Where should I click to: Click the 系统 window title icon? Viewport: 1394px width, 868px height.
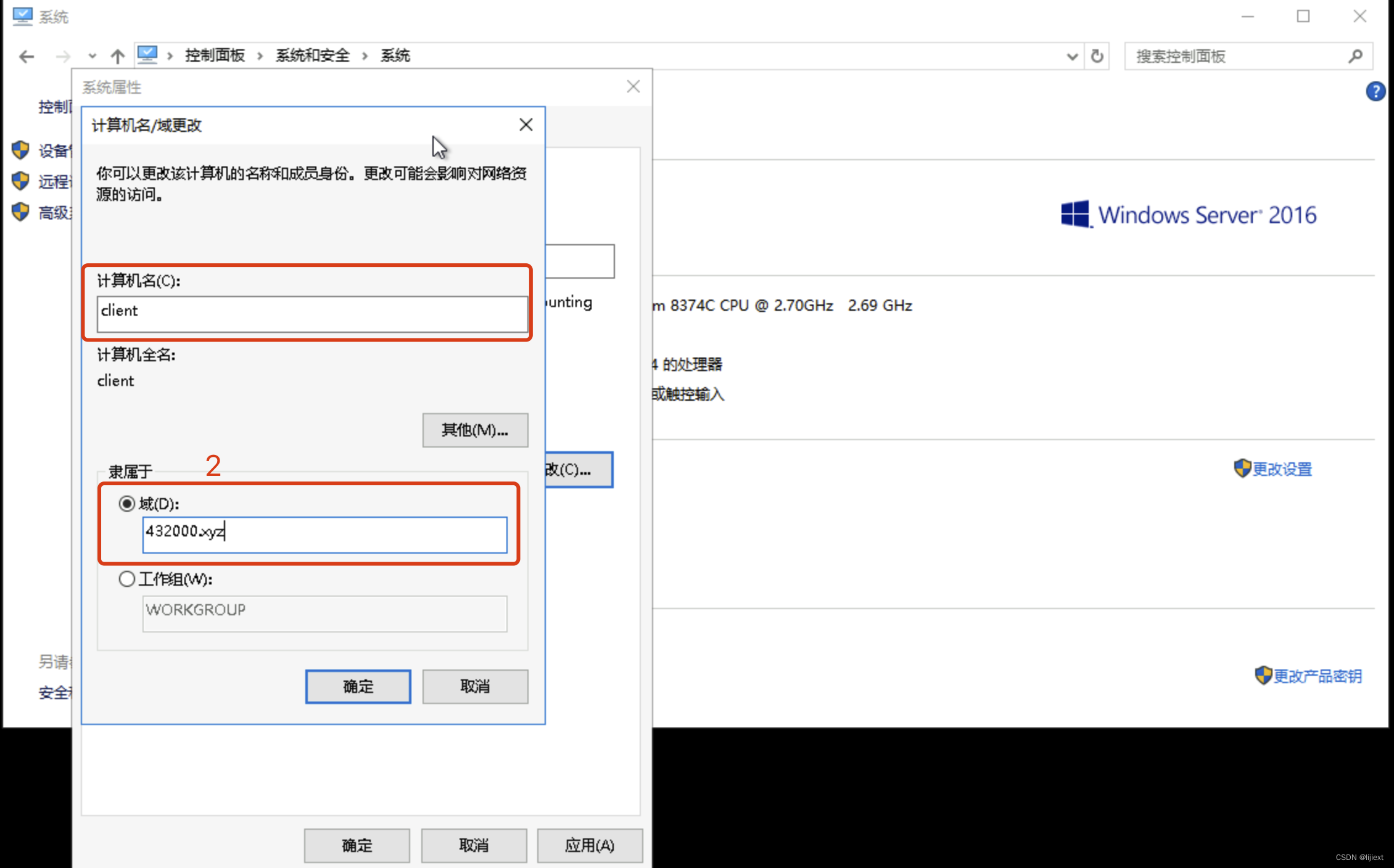tap(22, 16)
